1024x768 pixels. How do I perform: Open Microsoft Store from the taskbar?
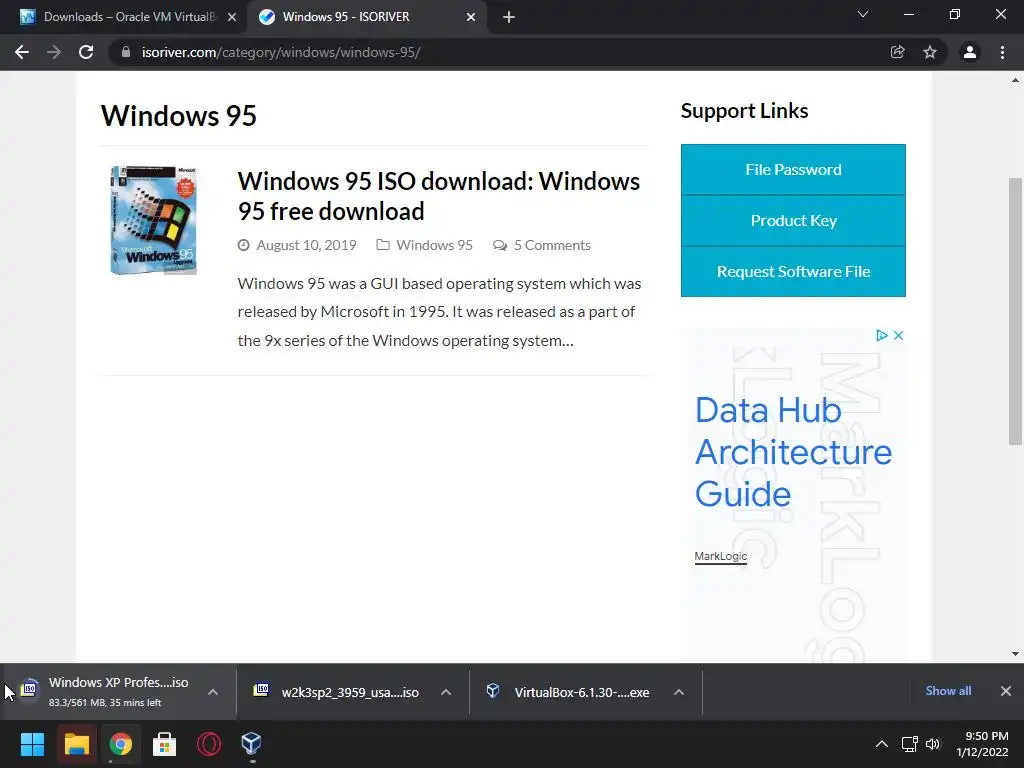click(x=165, y=744)
